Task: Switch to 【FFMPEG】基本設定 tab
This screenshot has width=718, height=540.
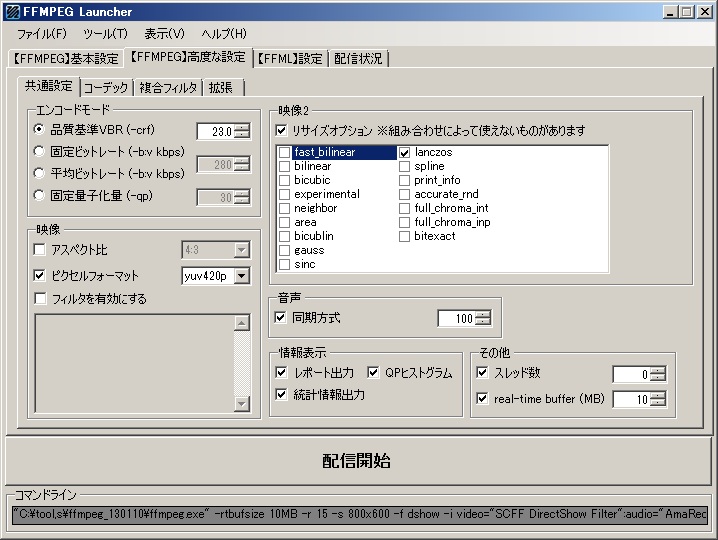Action: (65, 59)
